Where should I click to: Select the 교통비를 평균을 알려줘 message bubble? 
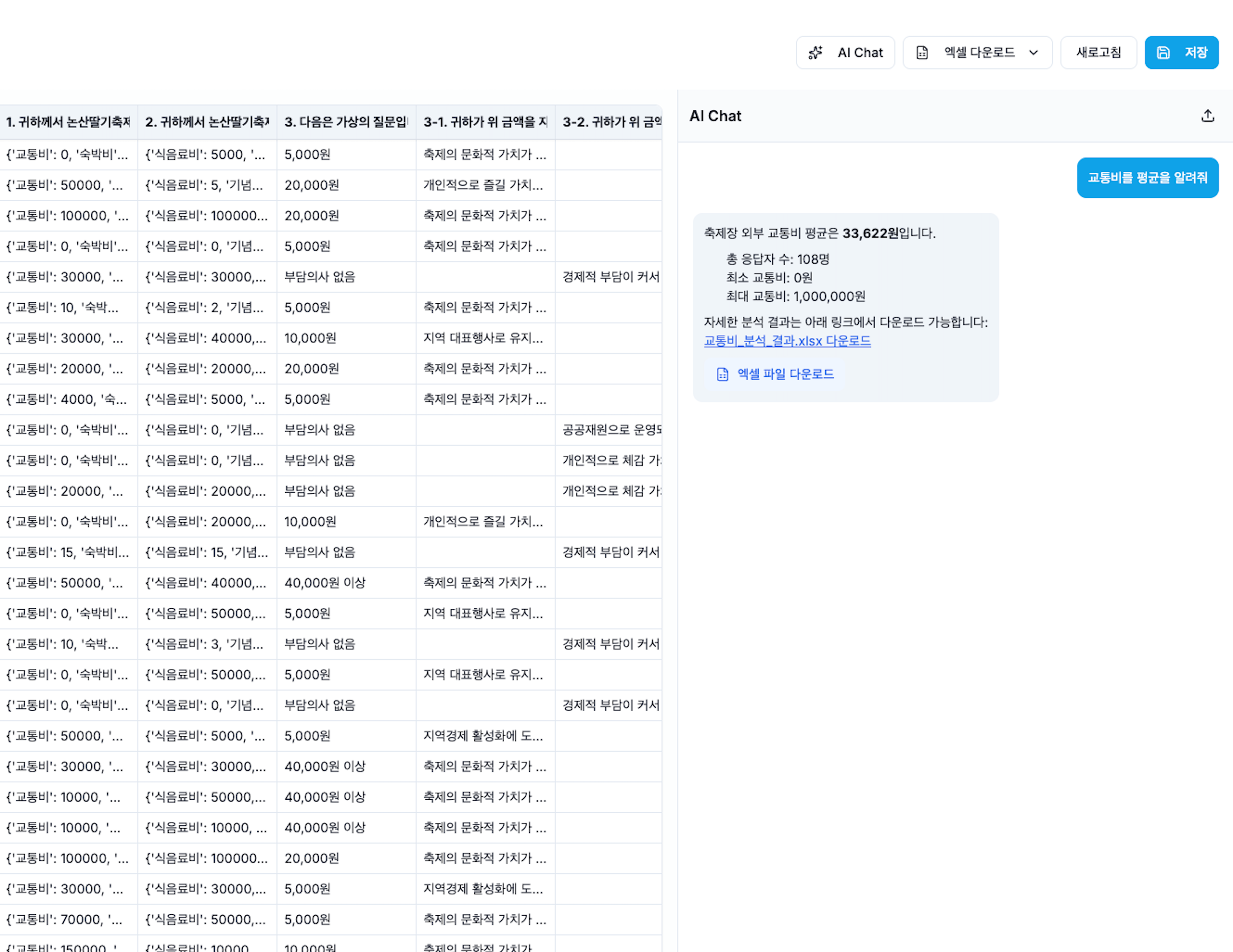[x=1147, y=178]
